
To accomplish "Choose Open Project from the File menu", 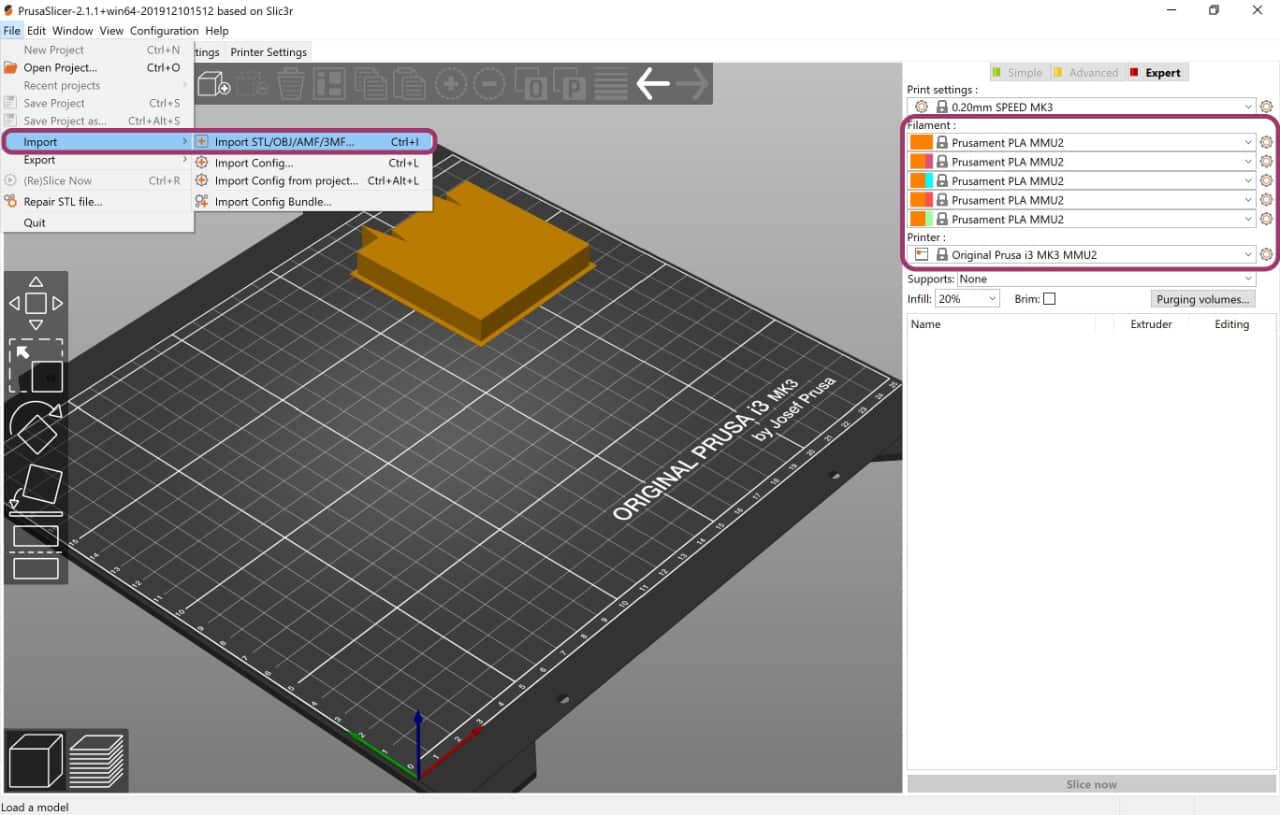I will tap(97, 68).
